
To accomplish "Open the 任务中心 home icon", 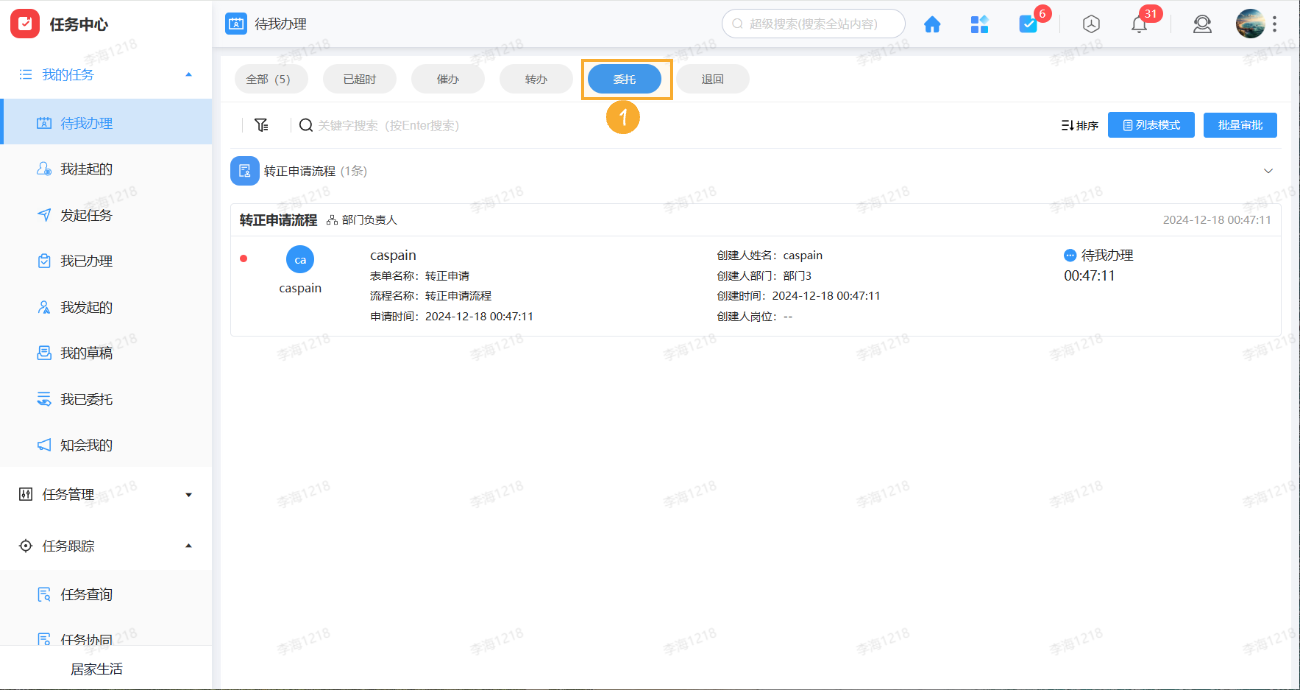I will coord(931,23).
